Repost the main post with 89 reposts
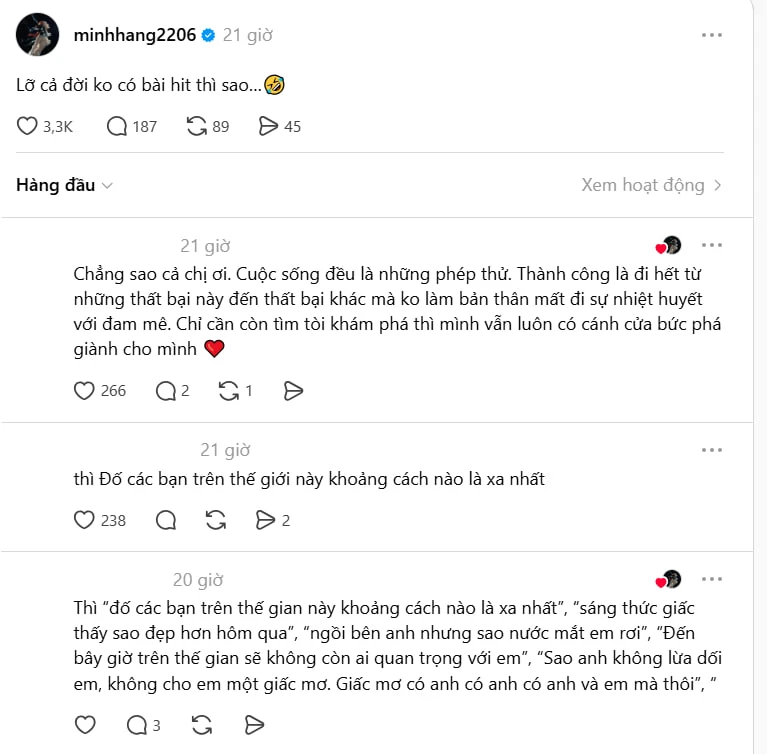The width and height of the screenshot is (767, 754). [197, 126]
